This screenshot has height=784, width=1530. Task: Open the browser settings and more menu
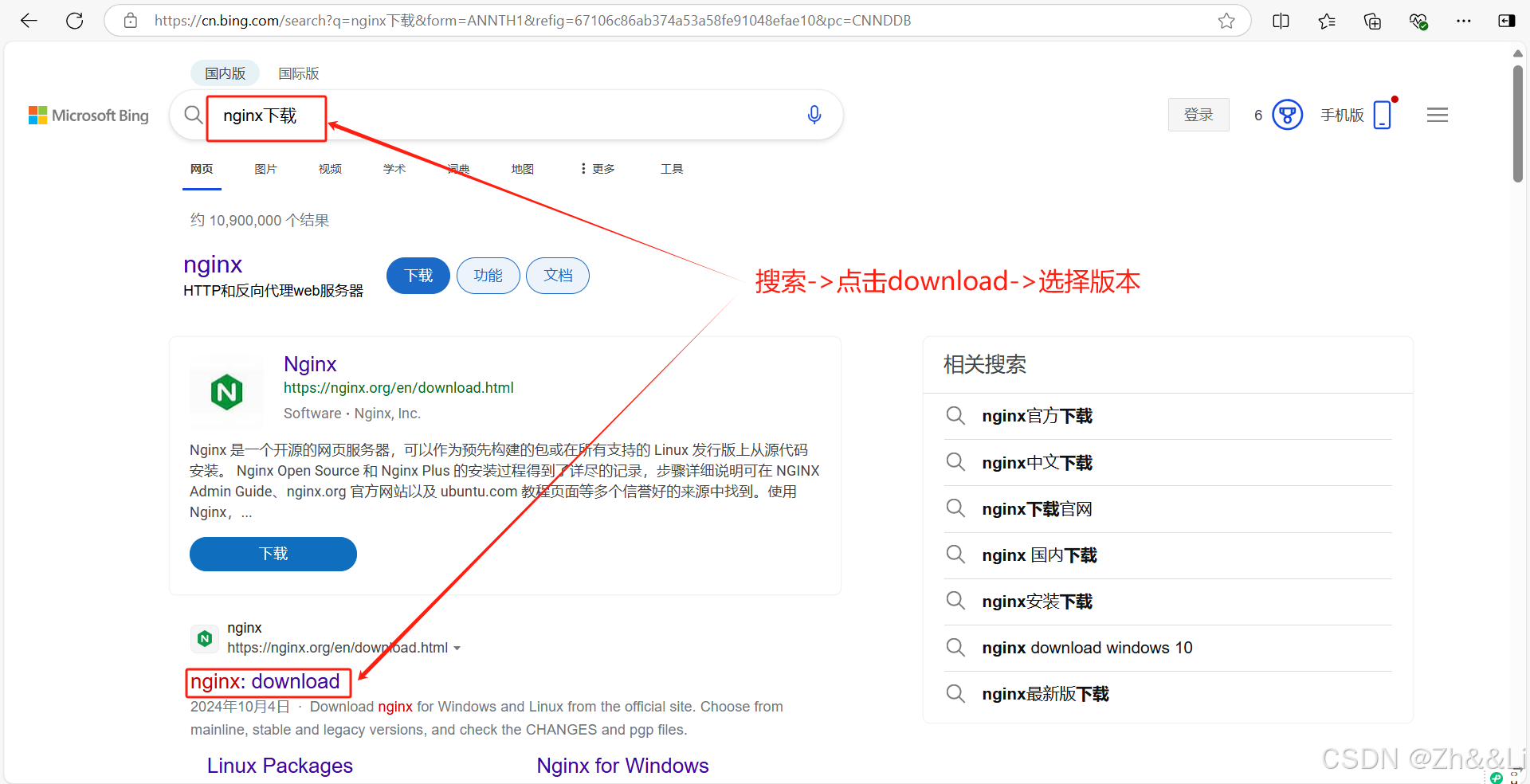(x=1464, y=21)
